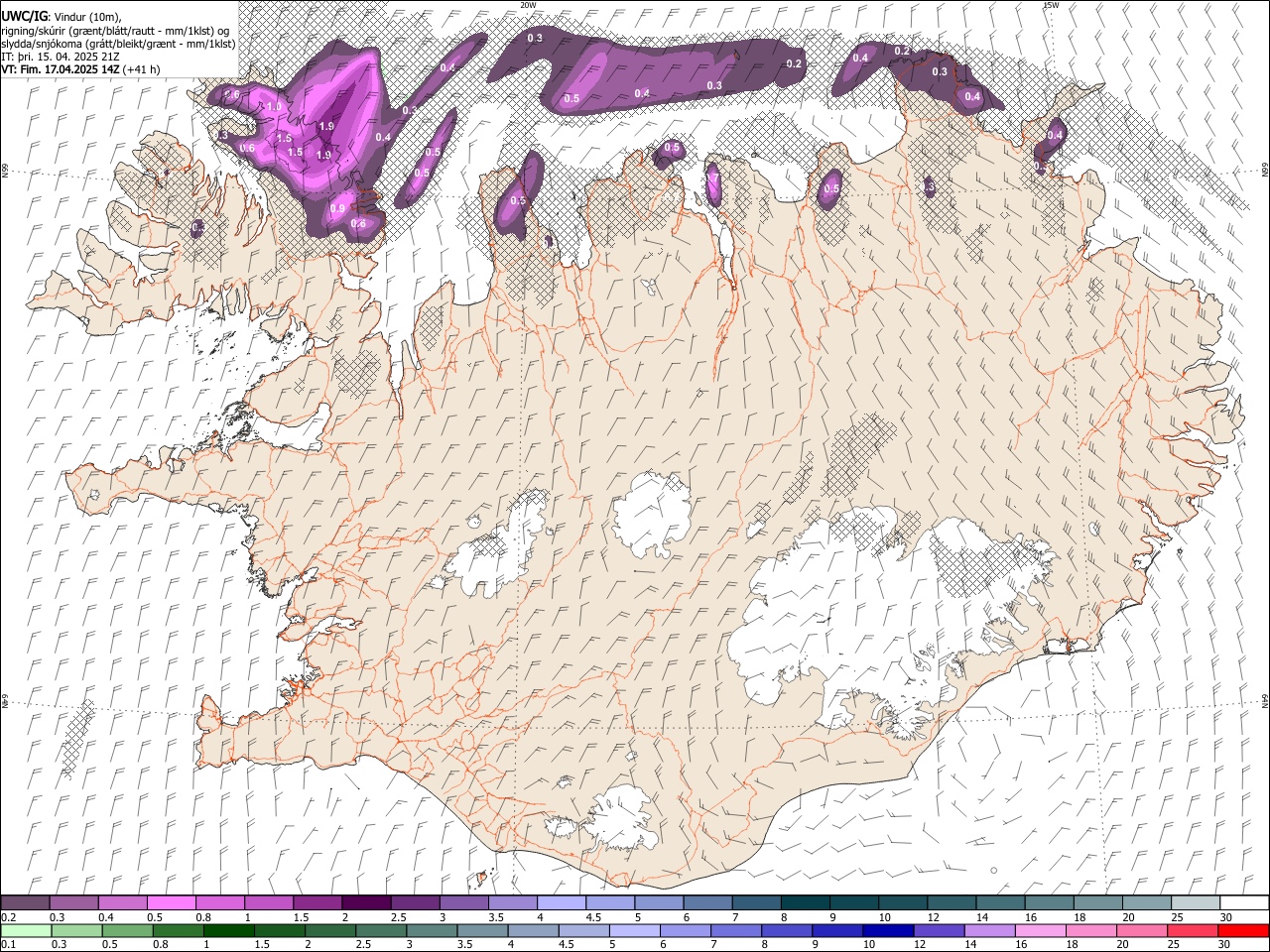
Task: Click the violet 12–14 bottom legend swatch
Action: 938,930
